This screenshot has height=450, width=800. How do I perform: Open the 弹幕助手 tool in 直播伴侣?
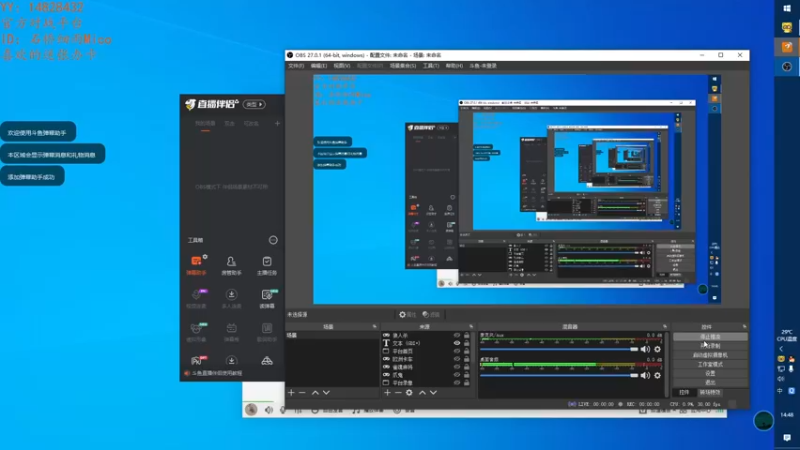pyautogui.click(x=196, y=266)
